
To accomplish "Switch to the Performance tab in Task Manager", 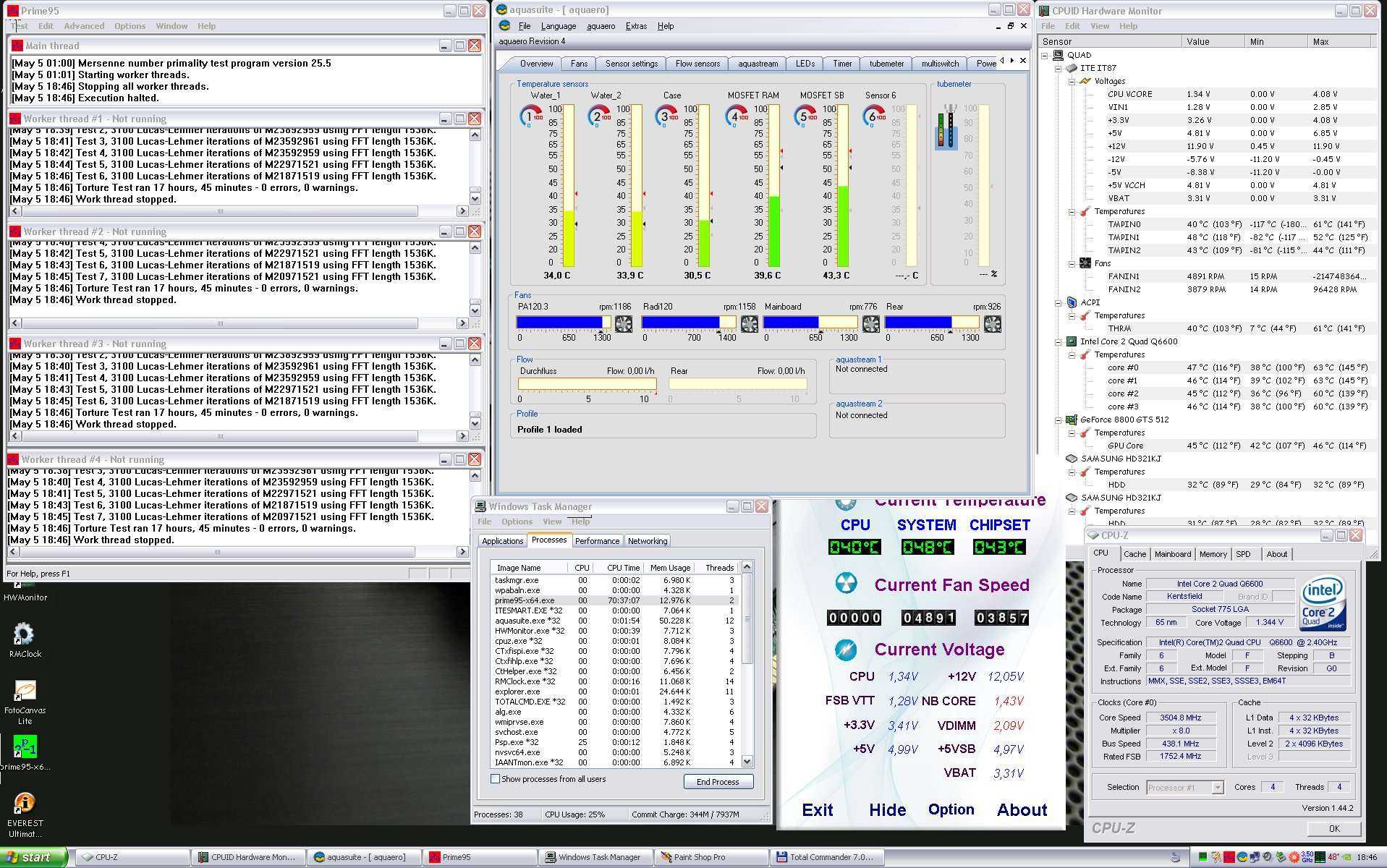I will (597, 541).
